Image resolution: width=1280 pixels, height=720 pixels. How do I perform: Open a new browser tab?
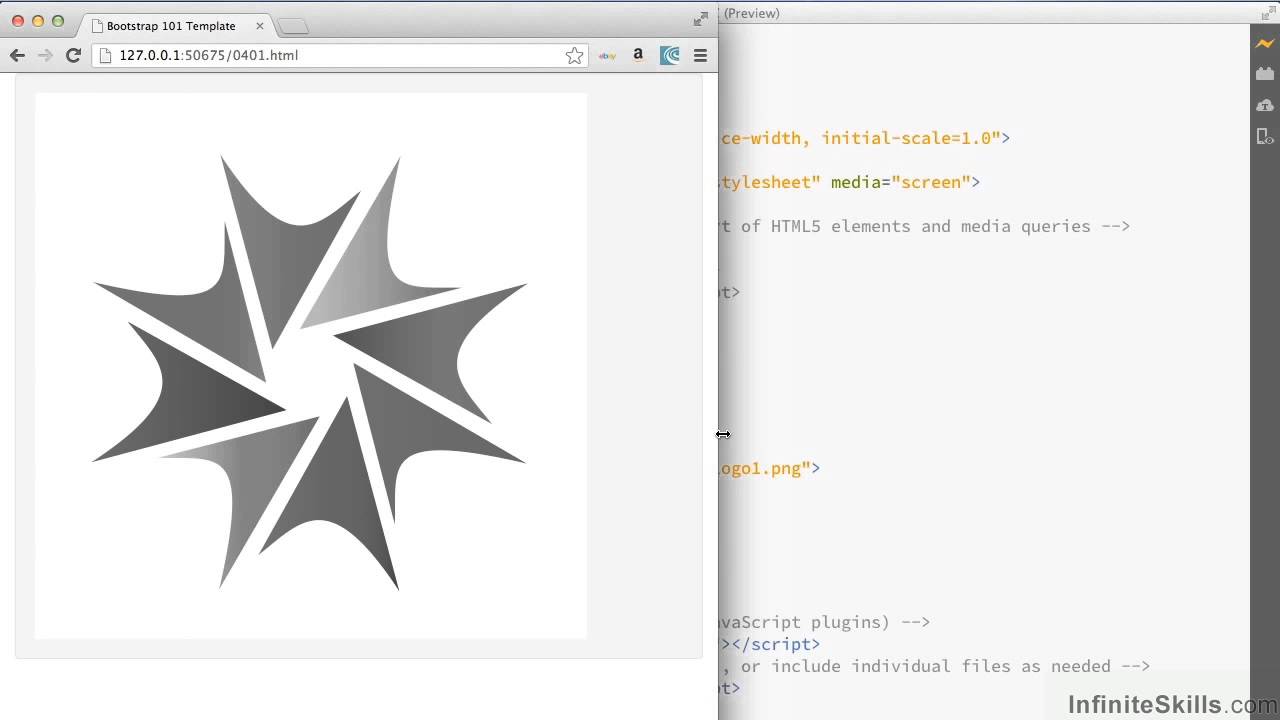click(x=292, y=27)
